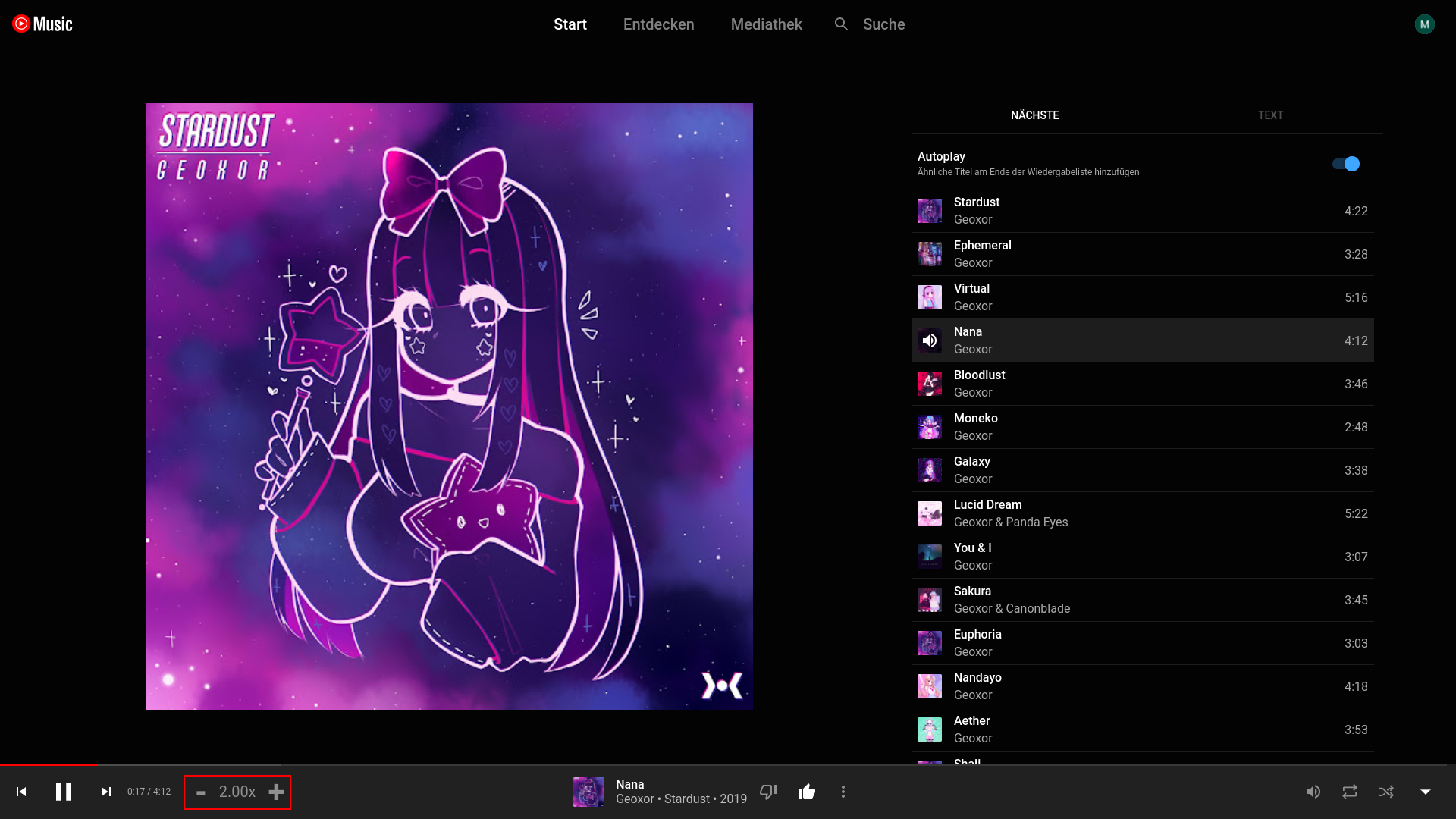The image size is (1456, 819).
Task: Increase playback speed with plus button
Action: (276, 792)
